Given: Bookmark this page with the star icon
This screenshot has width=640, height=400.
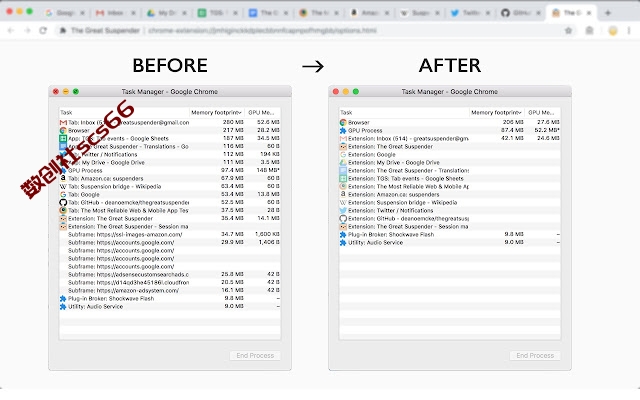Looking at the screenshot, I should point(568,30).
